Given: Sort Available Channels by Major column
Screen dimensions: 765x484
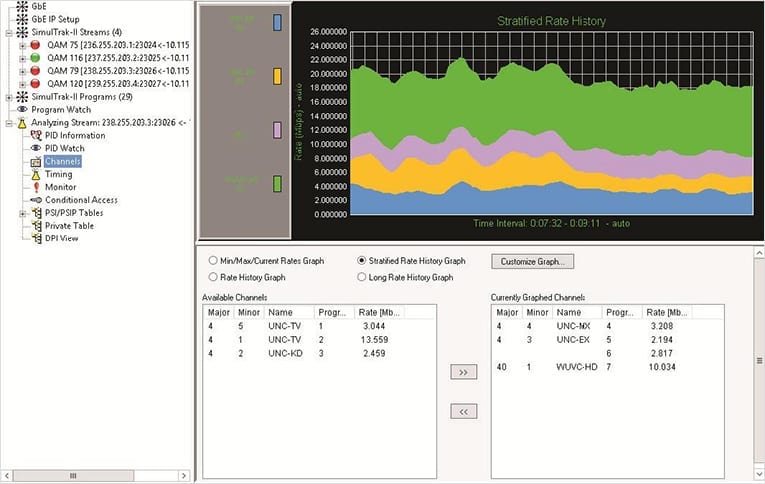Looking at the screenshot, I should tap(219, 312).
